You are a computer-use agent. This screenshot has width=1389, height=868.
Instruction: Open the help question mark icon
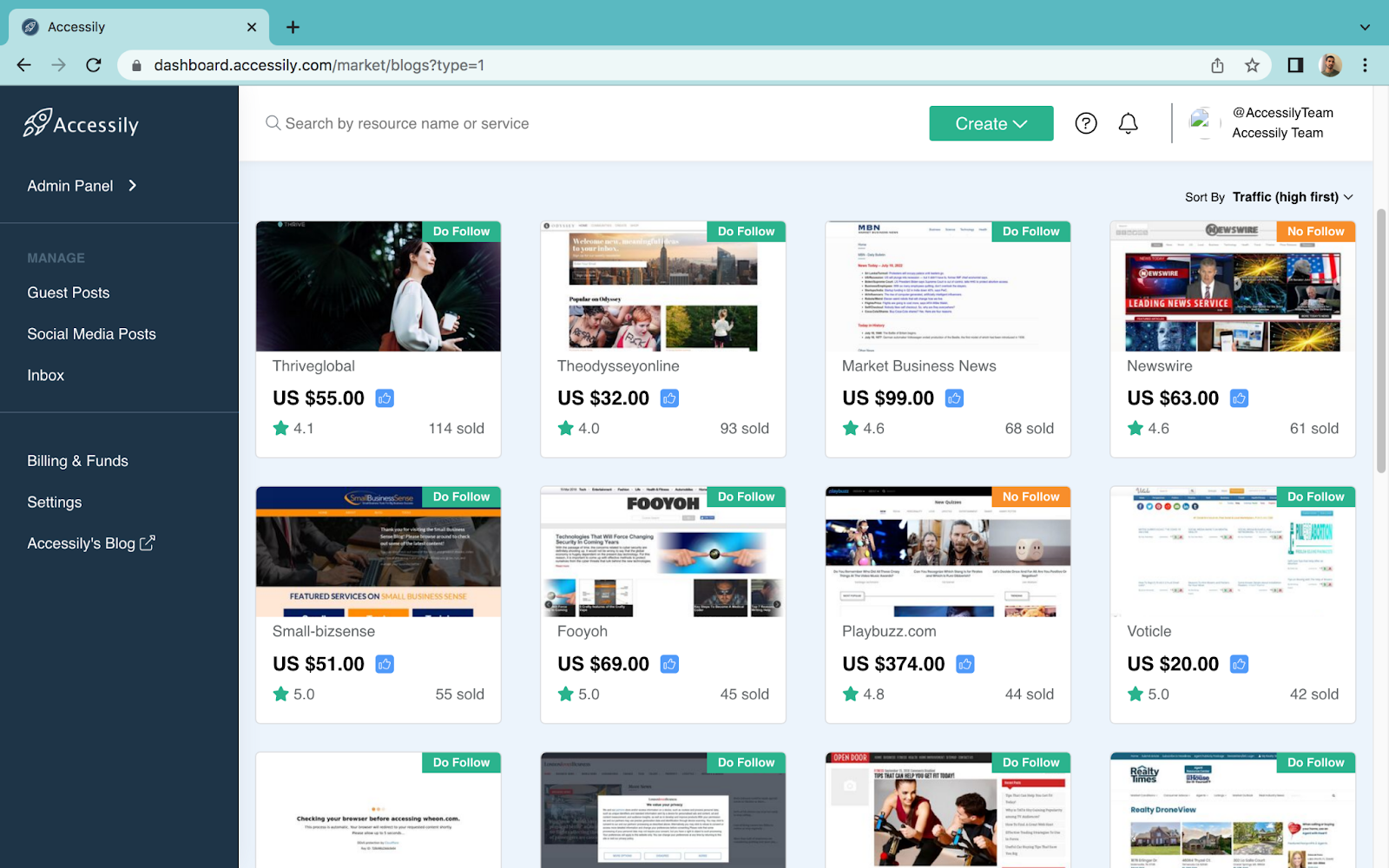pyautogui.click(x=1086, y=123)
